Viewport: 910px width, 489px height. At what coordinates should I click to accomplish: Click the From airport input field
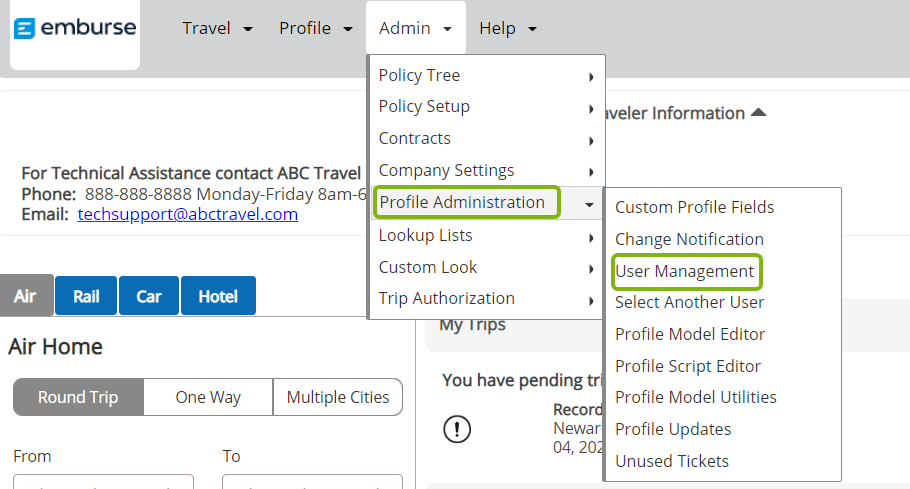click(103, 482)
